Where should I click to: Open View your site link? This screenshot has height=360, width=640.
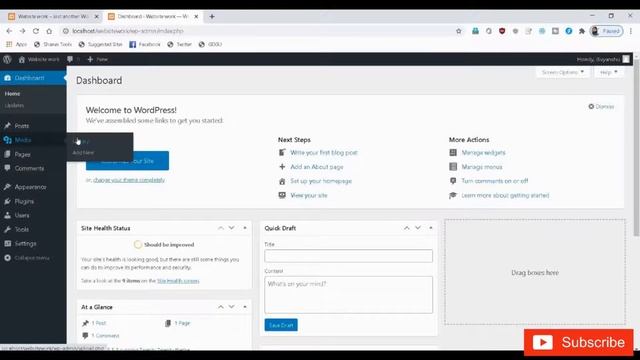click(x=309, y=196)
